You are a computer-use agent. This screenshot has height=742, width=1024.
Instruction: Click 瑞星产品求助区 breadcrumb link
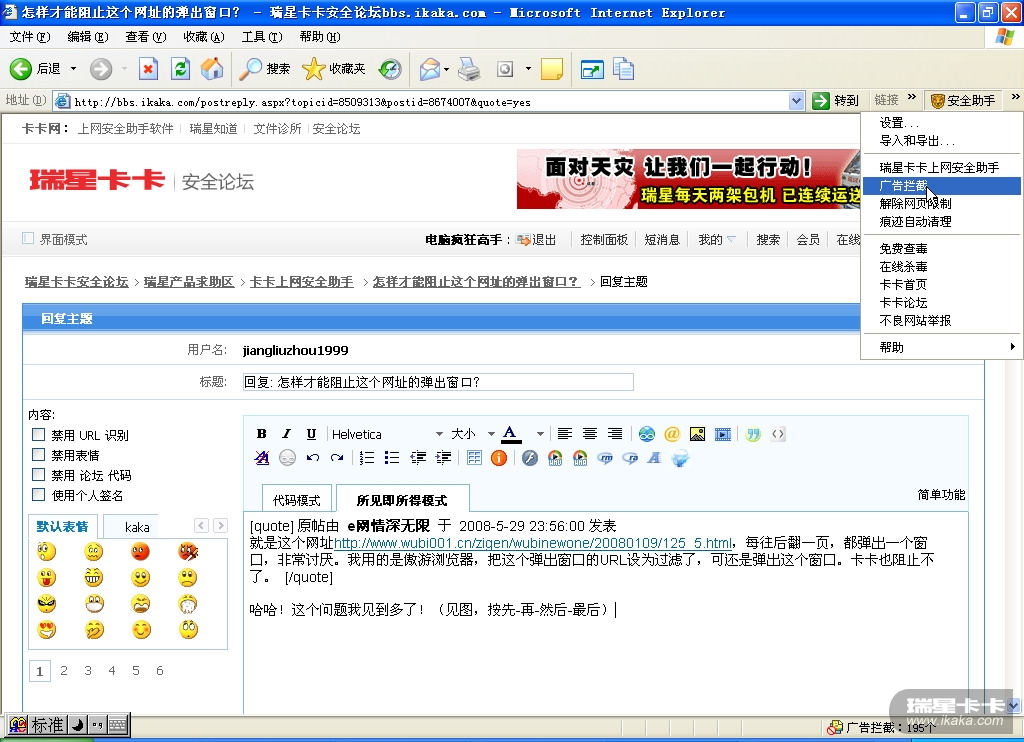click(x=189, y=282)
